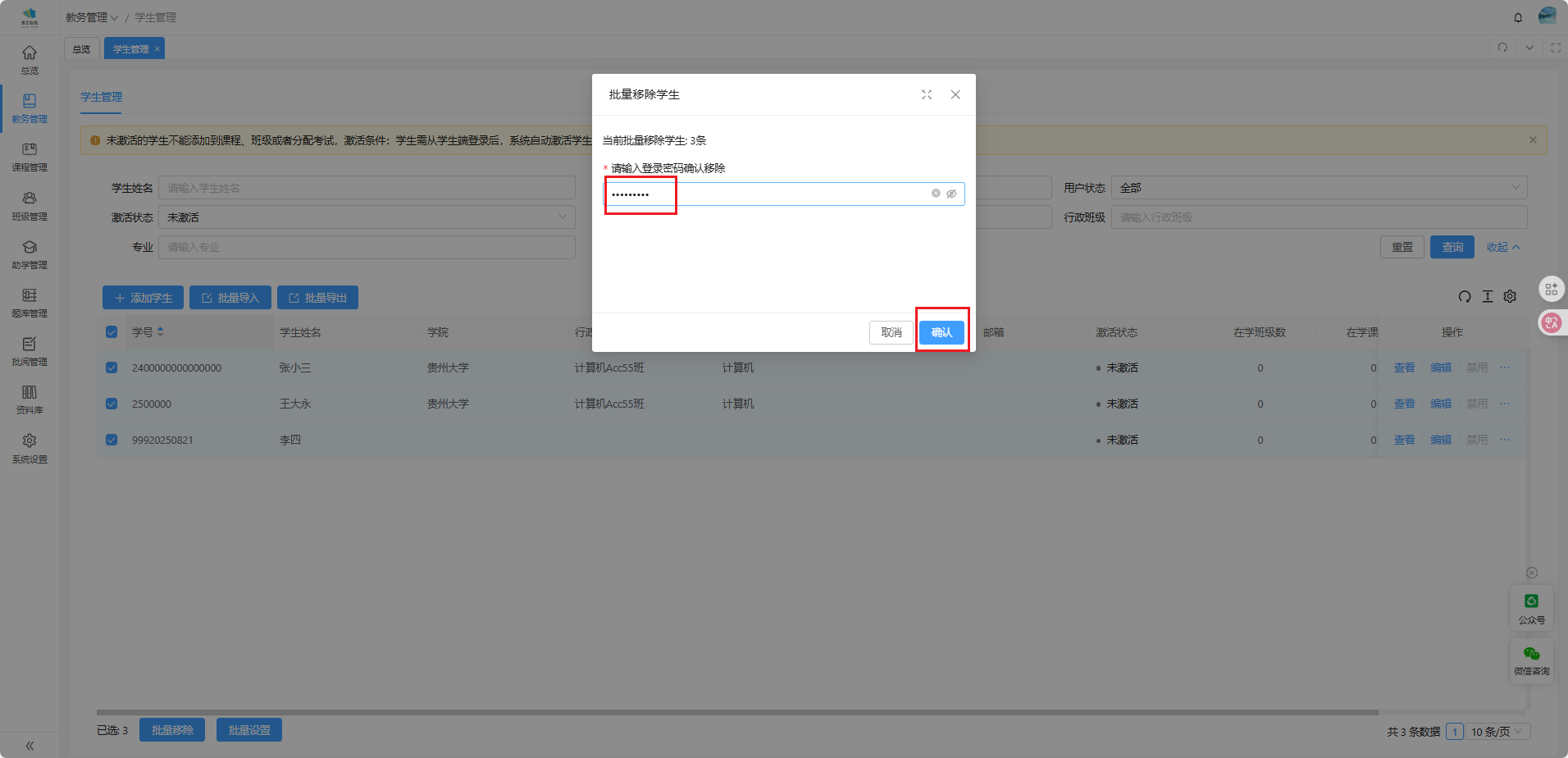Expand the batch remove dialog to fullscreen
The image size is (1568, 758).
tap(927, 95)
